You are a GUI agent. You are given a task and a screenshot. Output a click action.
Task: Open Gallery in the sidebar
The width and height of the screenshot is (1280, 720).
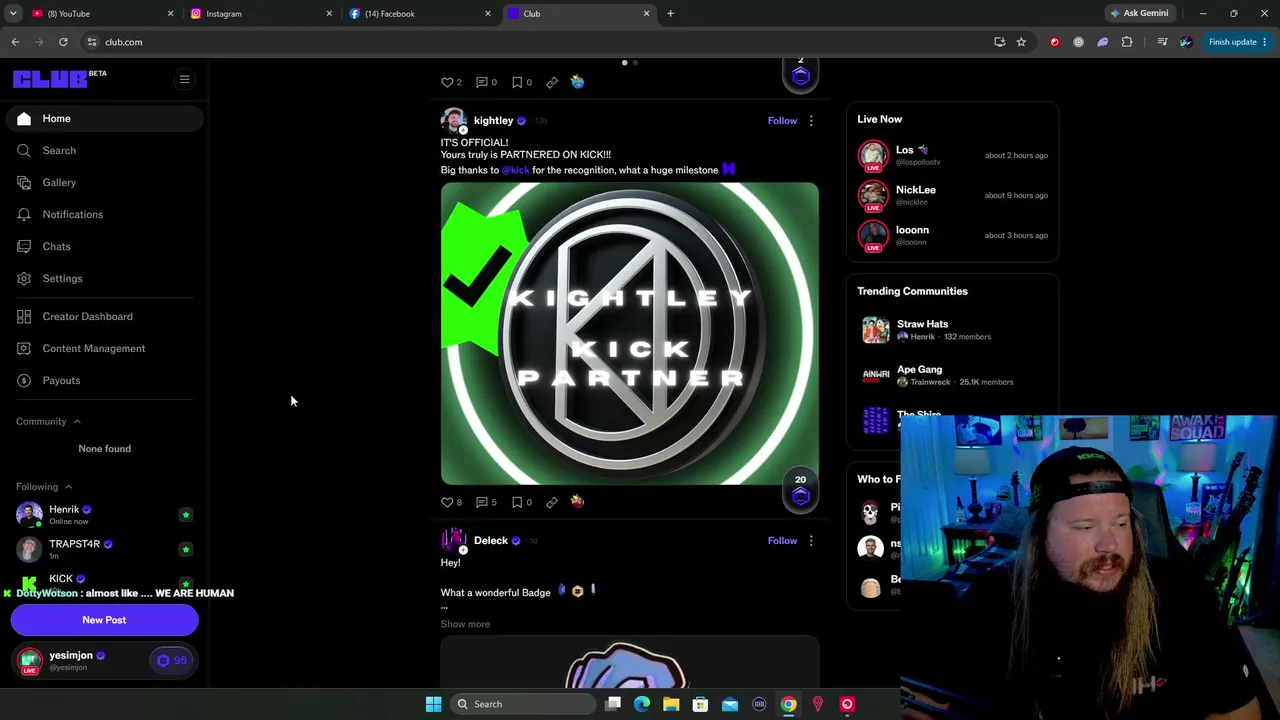(x=104, y=182)
